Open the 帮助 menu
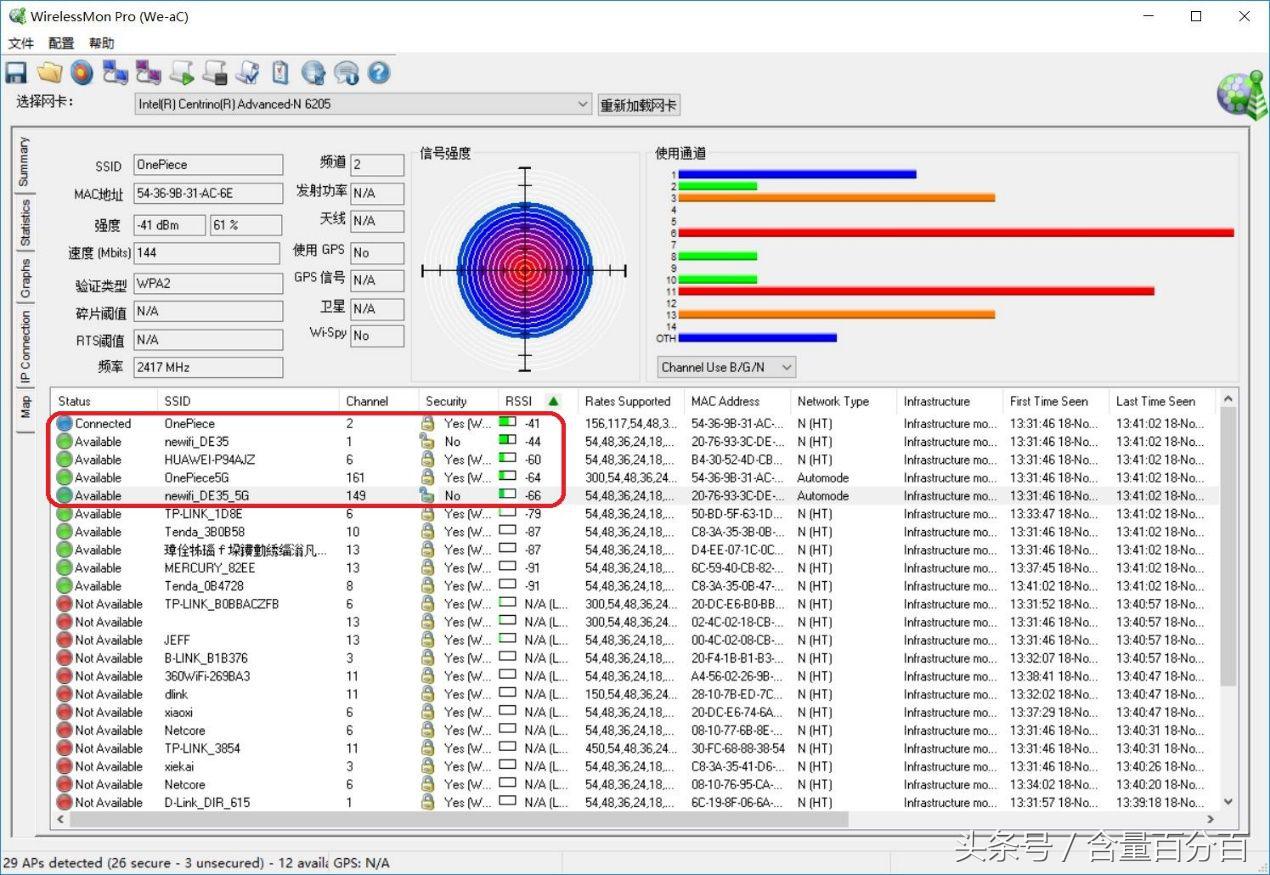Viewport: 1270px width, 875px height. (101, 43)
